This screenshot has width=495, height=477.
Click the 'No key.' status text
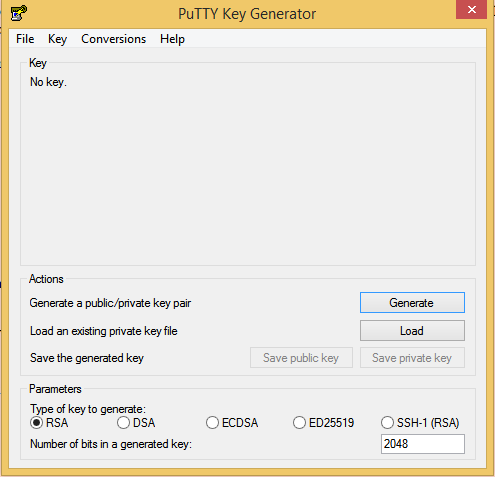point(48,82)
